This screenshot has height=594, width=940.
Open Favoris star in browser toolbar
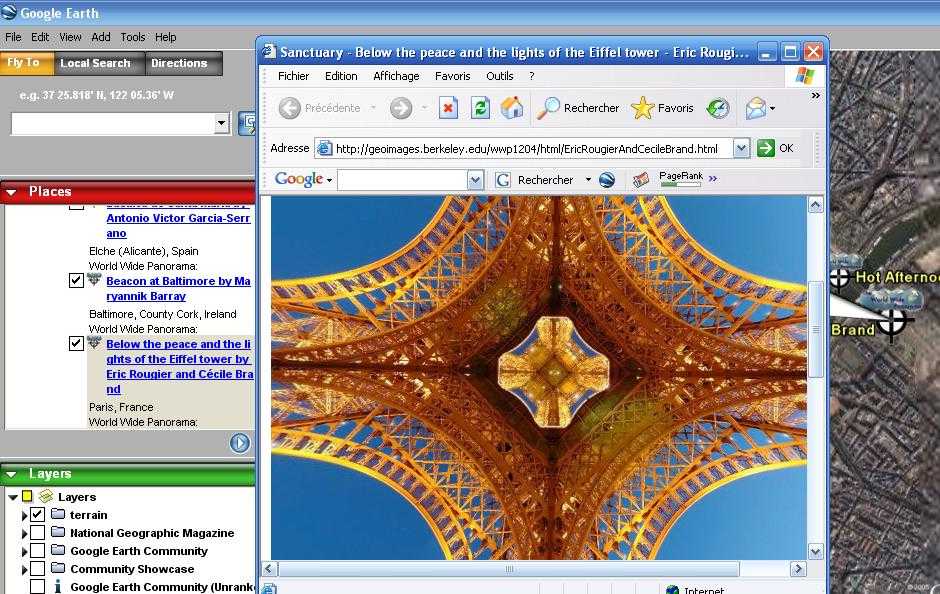tap(643, 108)
